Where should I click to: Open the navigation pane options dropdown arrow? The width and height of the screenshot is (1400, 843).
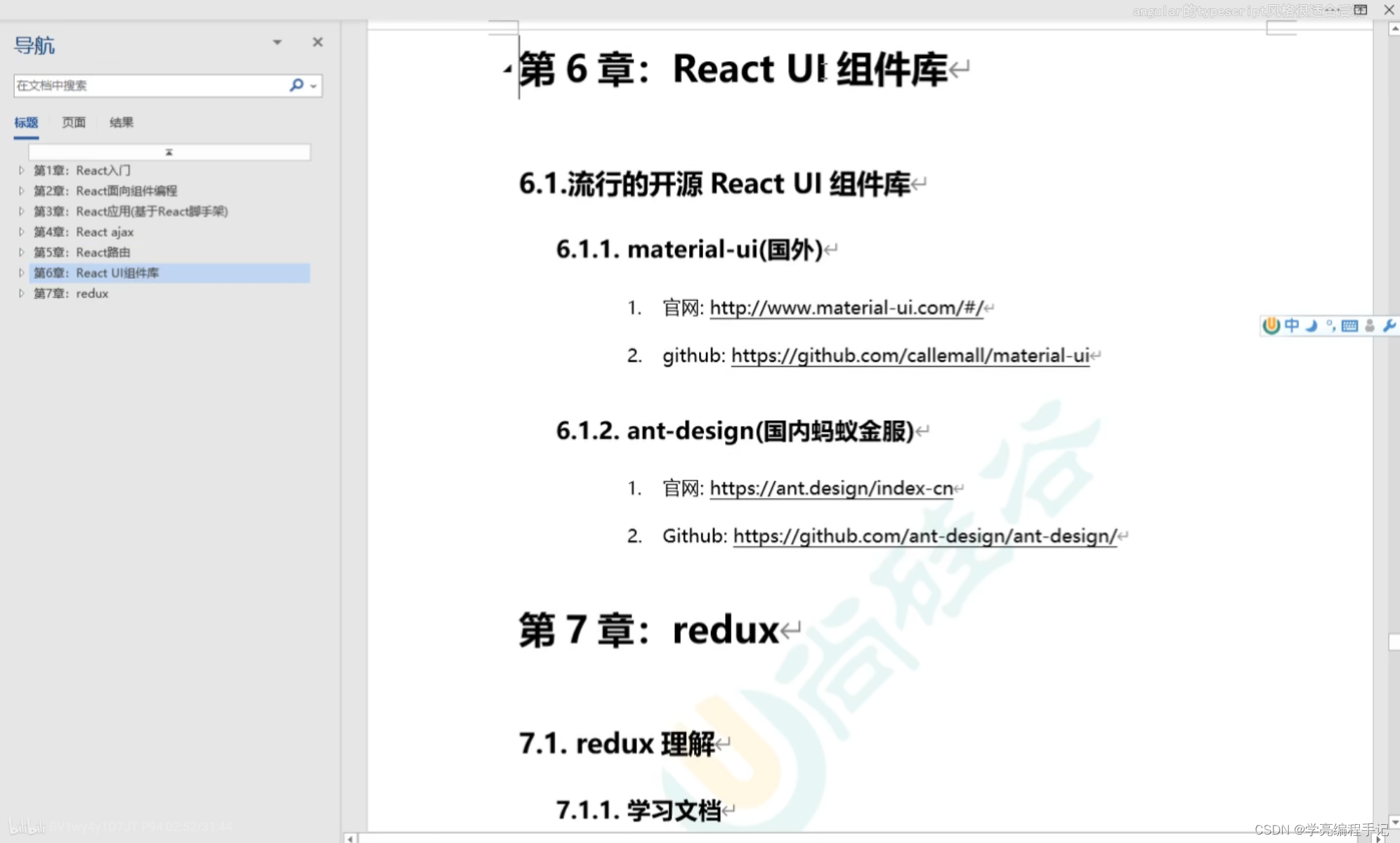click(x=277, y=42)
